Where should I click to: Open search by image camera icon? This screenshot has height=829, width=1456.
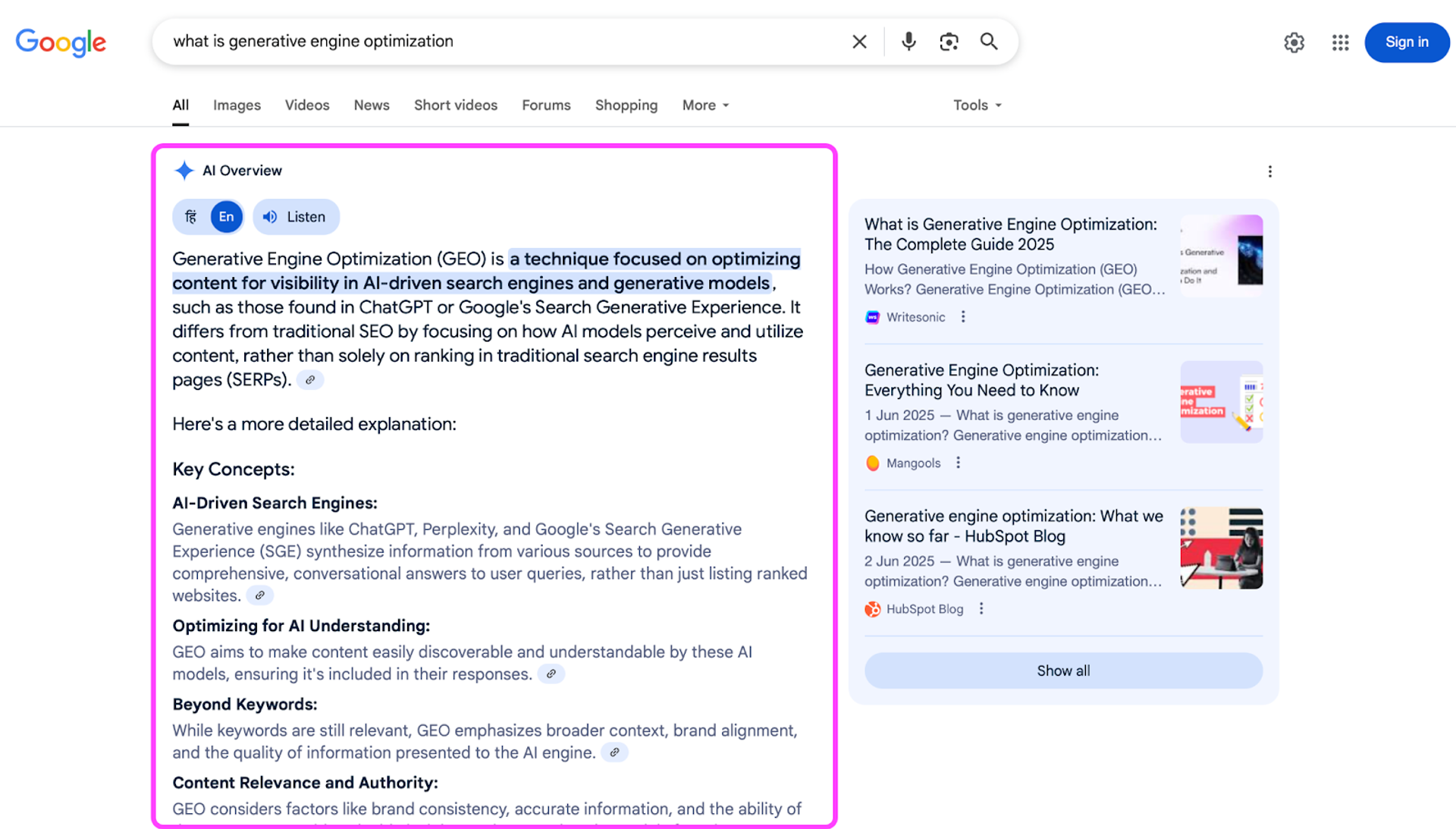click(949, 42)
